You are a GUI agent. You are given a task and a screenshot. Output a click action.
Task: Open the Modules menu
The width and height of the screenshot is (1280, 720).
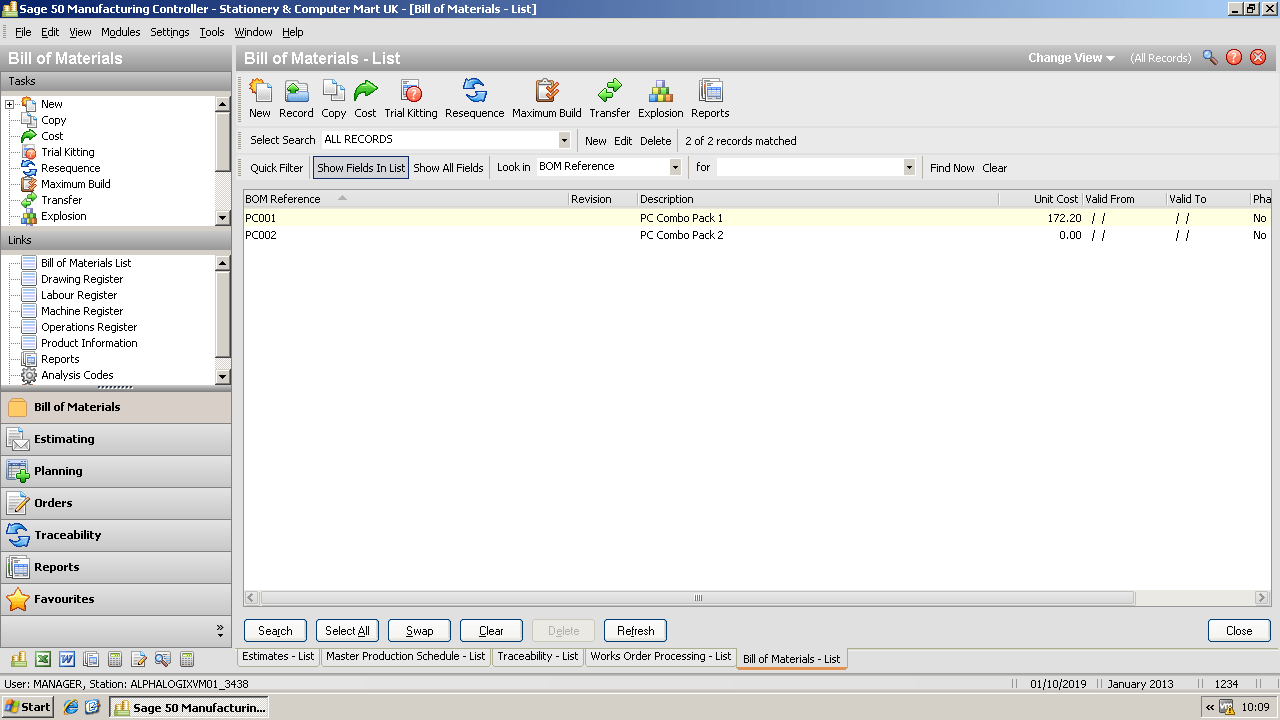point(120,32)
